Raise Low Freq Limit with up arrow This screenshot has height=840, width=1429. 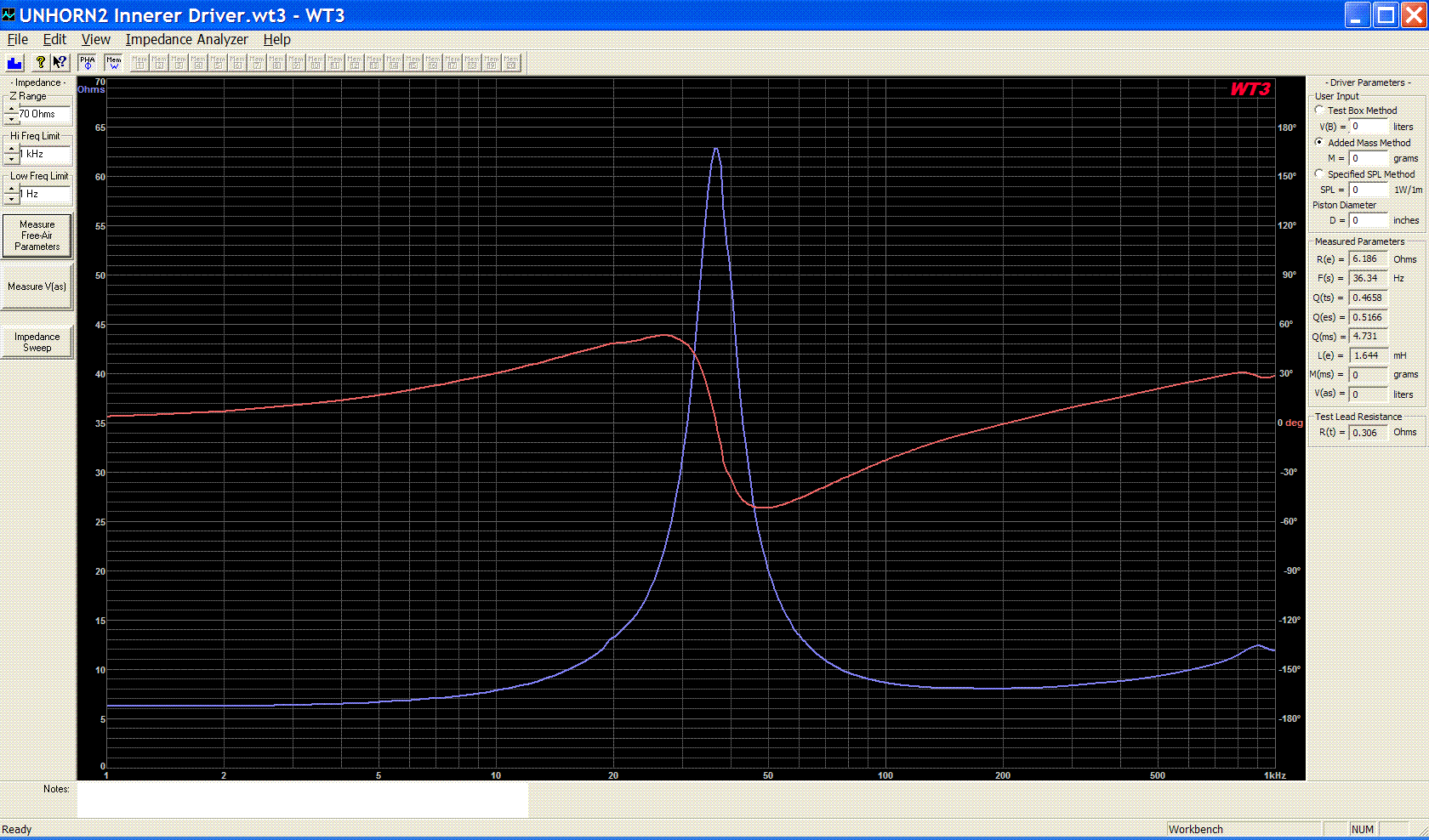pyautogui.click(x=12, y=190)
